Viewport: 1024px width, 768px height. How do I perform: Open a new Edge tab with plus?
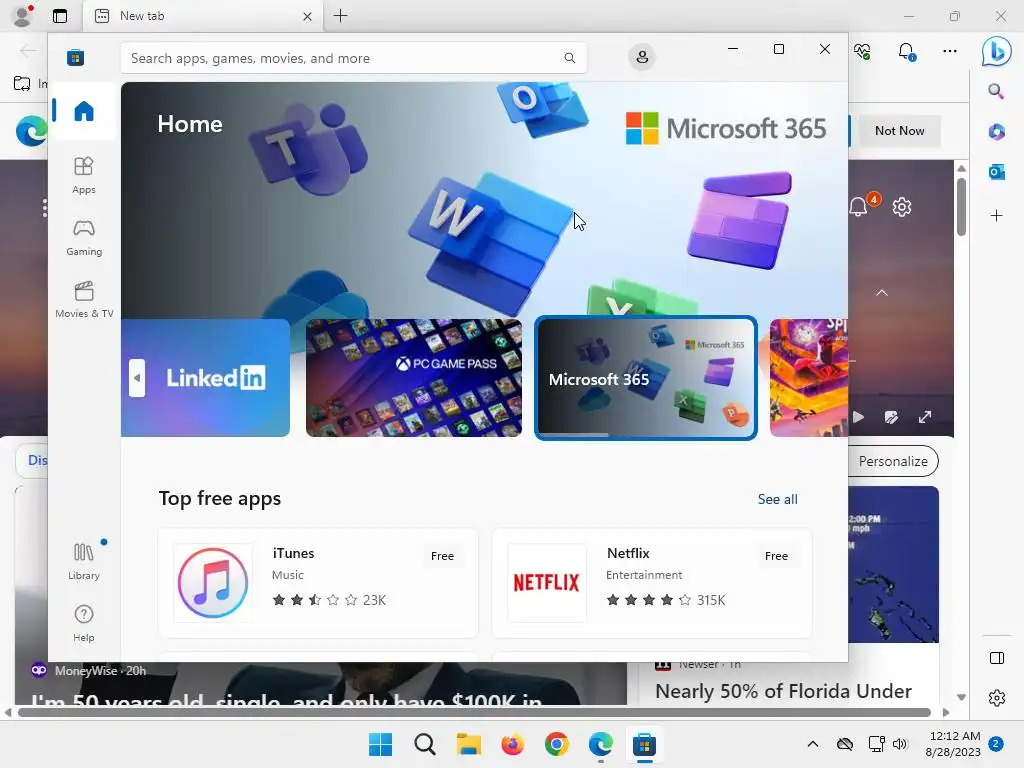pyautogui.click(x=340, y=16)
